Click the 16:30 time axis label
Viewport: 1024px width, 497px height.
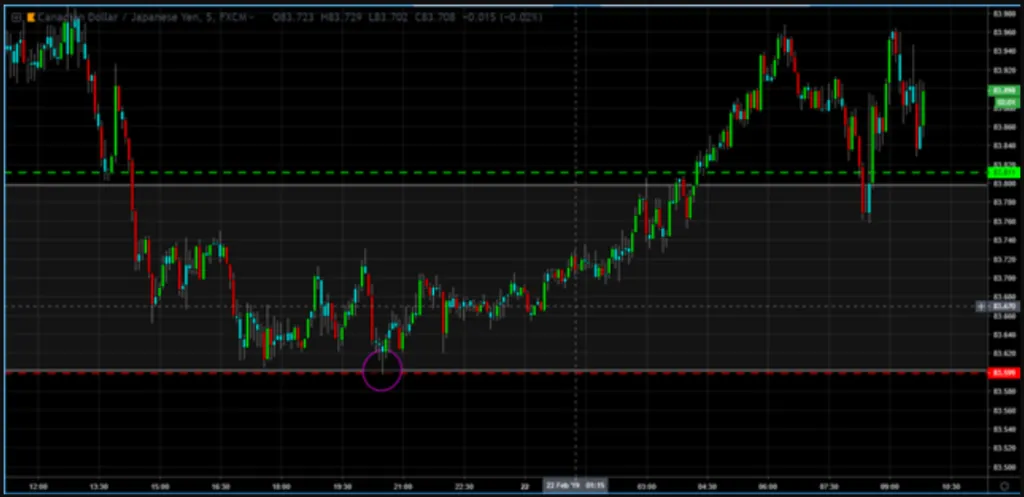(221, 487)
